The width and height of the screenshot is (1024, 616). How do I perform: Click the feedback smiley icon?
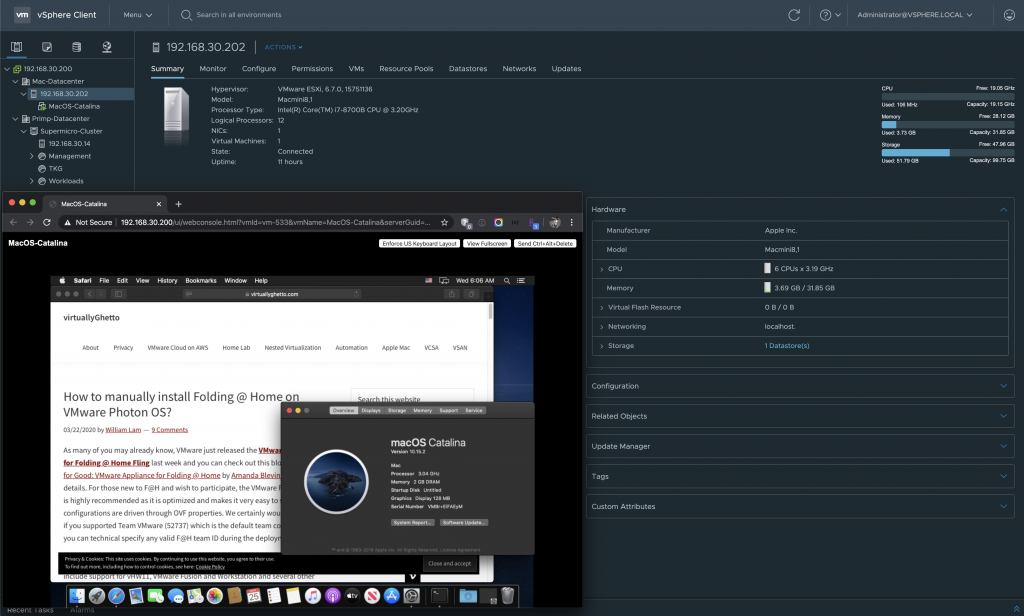tap(1009, 15)
